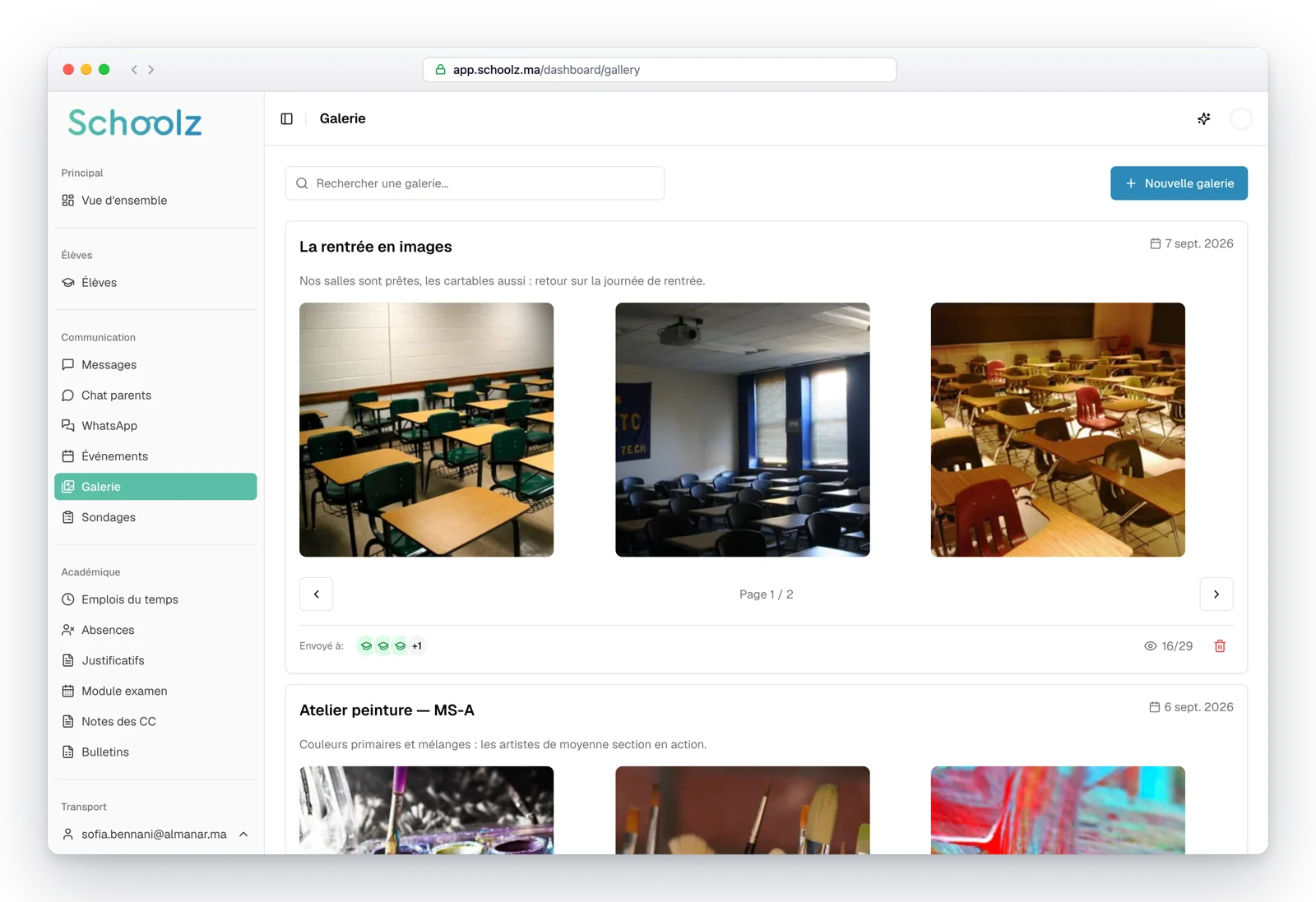Click the 7 sept. 2026 date
The image size is (1316, 902).
coord(1191,243)
